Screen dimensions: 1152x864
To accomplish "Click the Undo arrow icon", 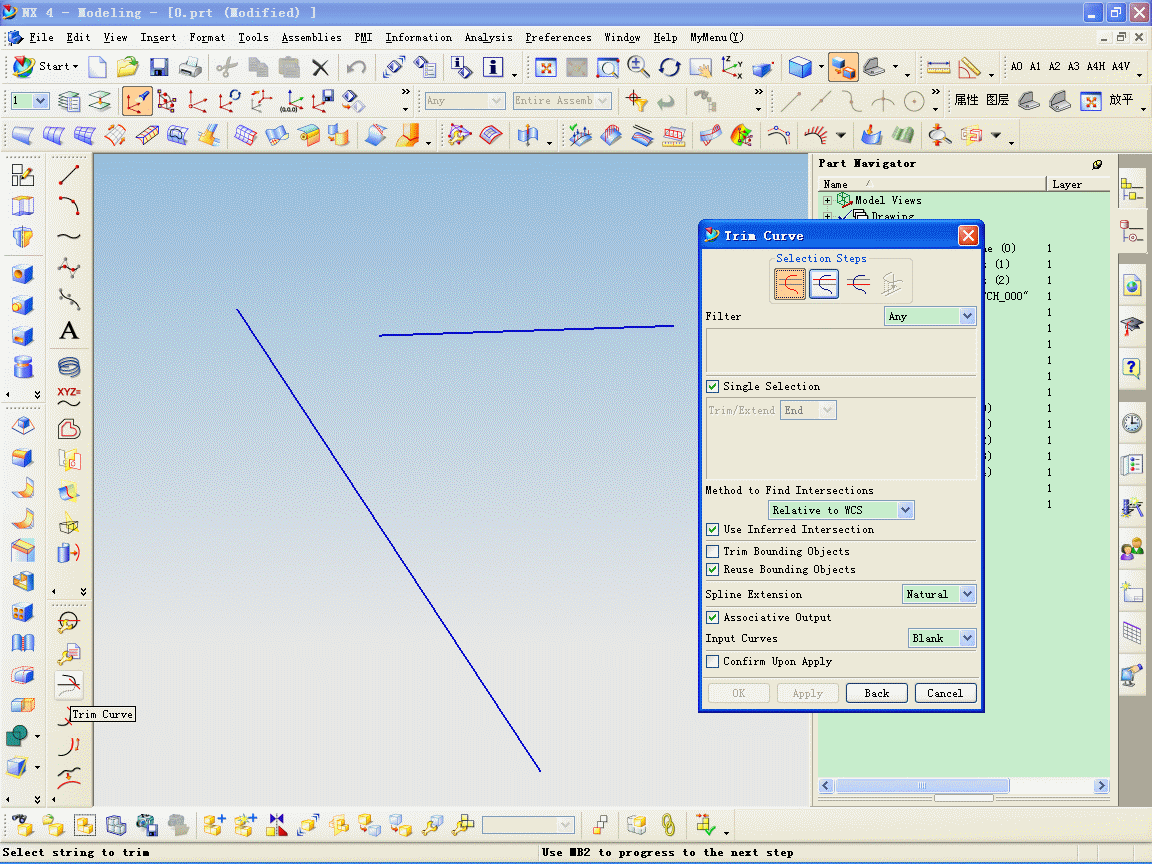I will click(356, 68).
